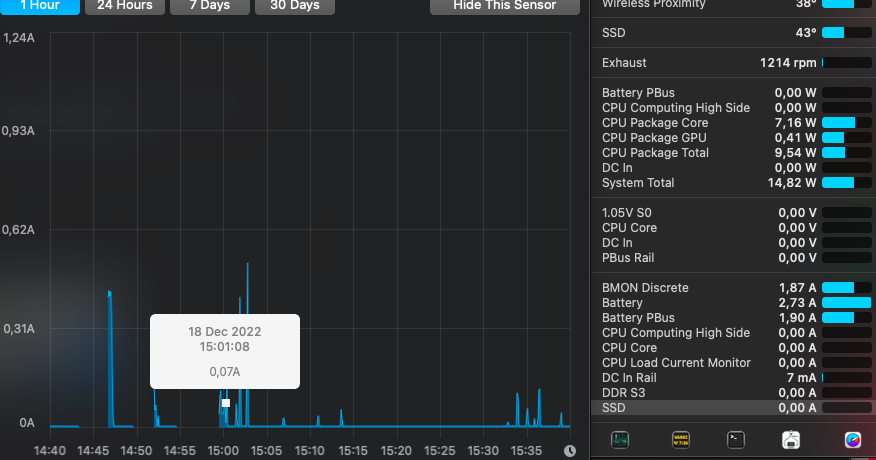
Task: Switch graph to the 7 Days tab
Action: 210,6
